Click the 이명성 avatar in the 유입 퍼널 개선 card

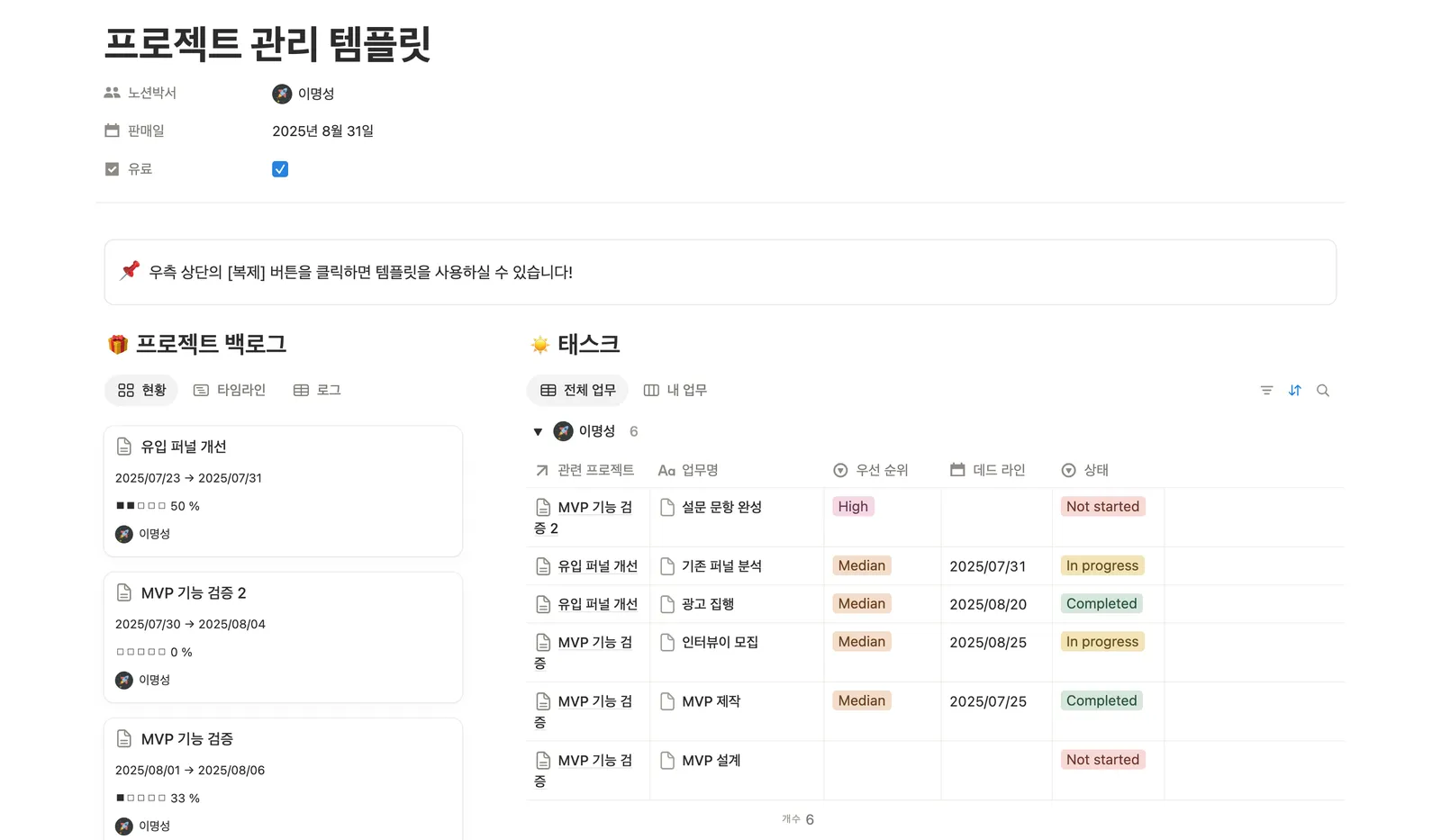(x=124, y=534)
